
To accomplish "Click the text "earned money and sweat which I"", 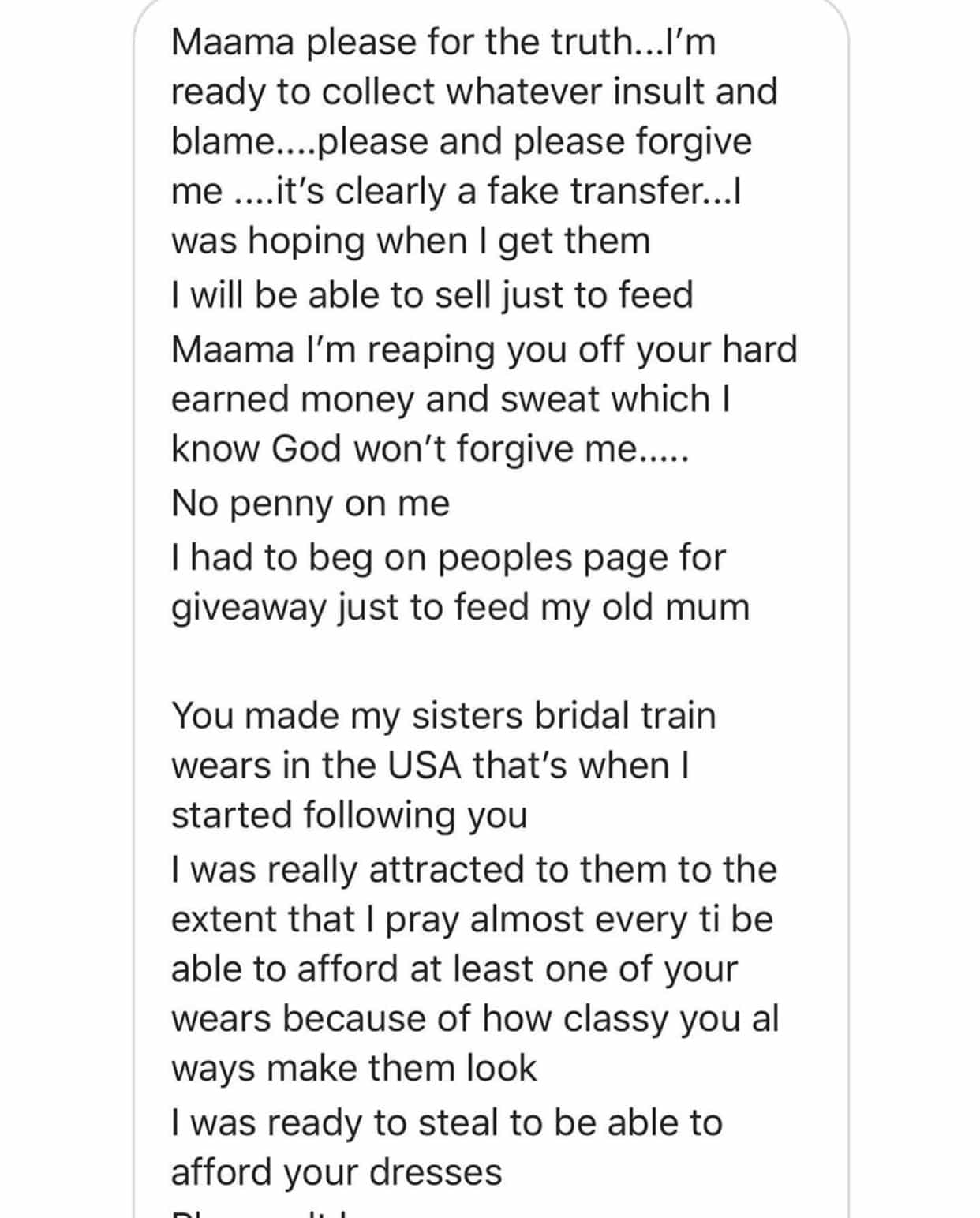I will point(450,399).
